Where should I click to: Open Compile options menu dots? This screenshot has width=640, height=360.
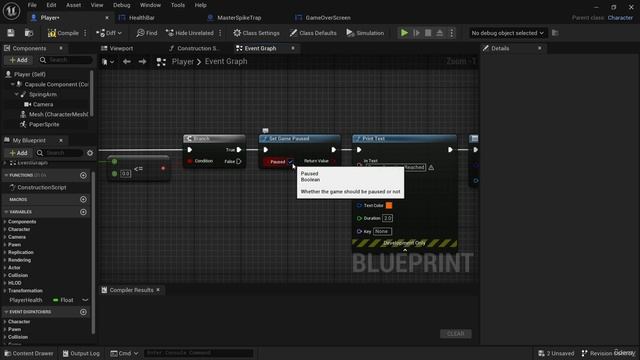pos(85,33)
